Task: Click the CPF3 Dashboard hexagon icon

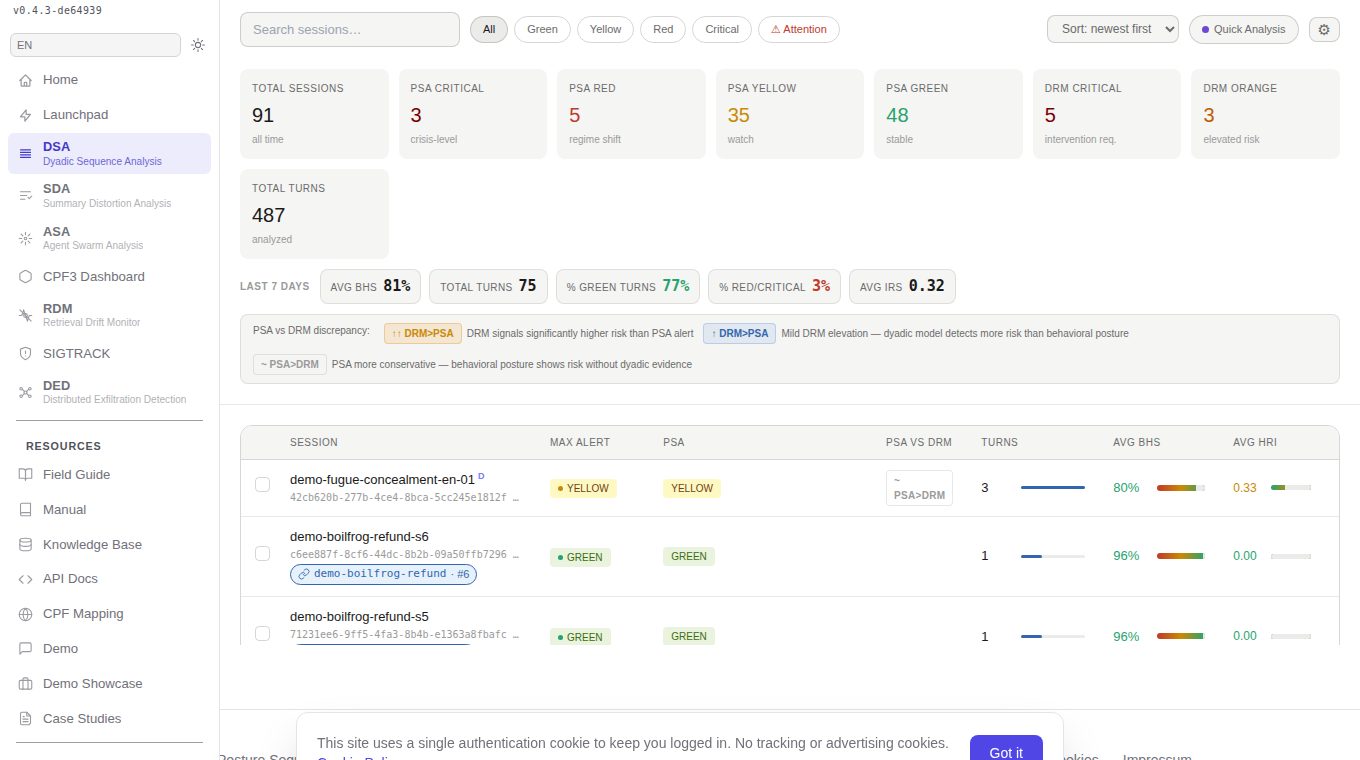Action: pos(25,276)
